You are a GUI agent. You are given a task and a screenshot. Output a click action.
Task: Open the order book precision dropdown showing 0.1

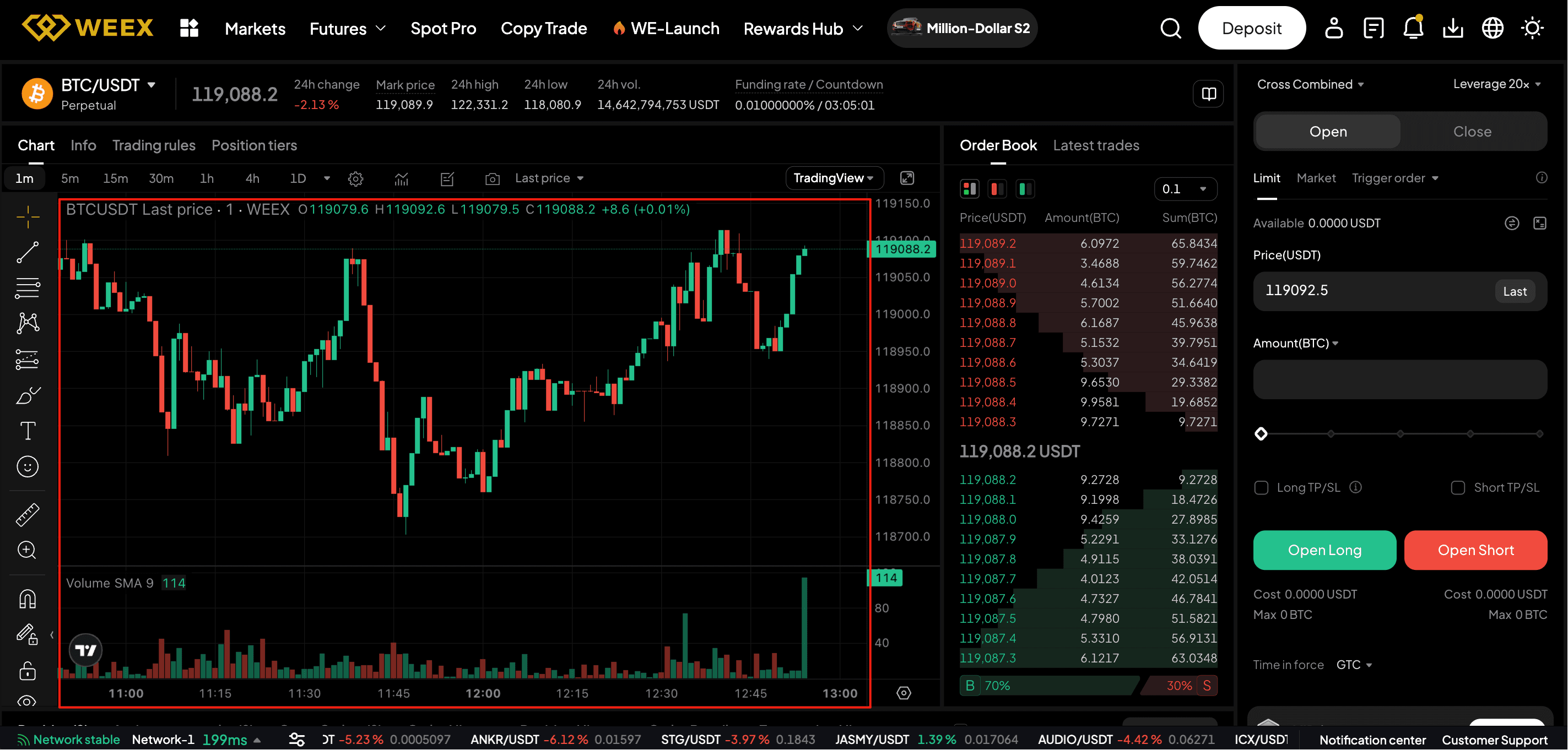pyautogui.click(x=1185, y=188)
